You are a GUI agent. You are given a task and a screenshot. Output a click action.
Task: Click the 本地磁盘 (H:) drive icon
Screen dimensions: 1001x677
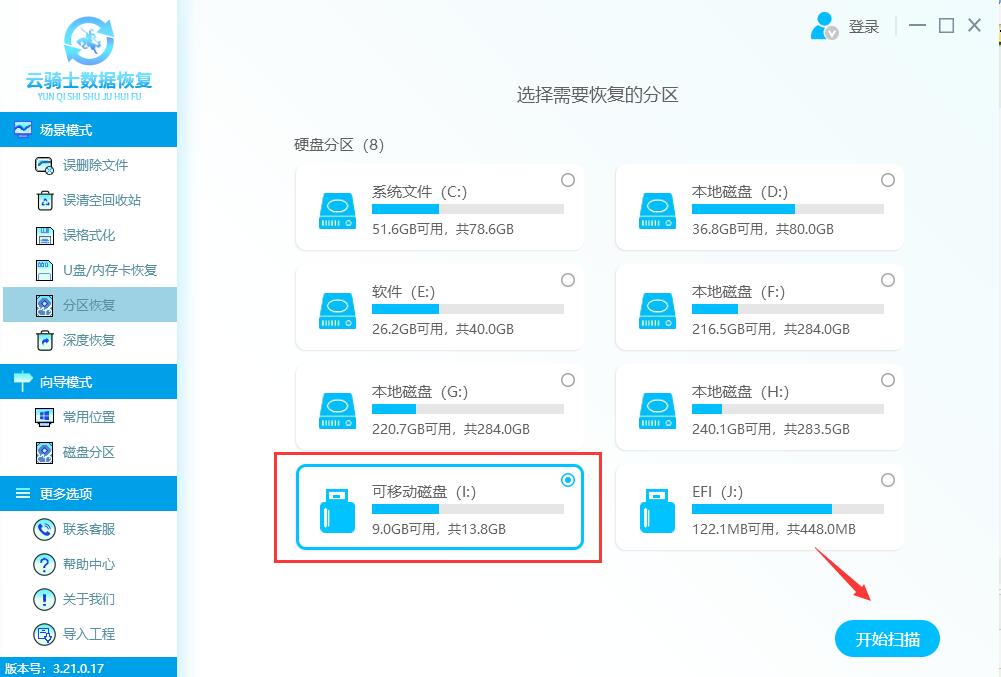657,411
